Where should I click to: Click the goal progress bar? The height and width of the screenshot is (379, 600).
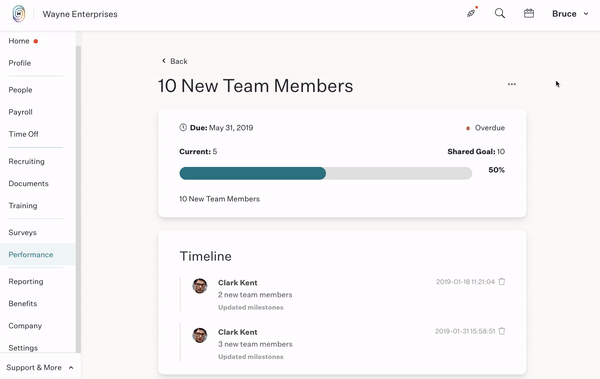click(326, 173)
